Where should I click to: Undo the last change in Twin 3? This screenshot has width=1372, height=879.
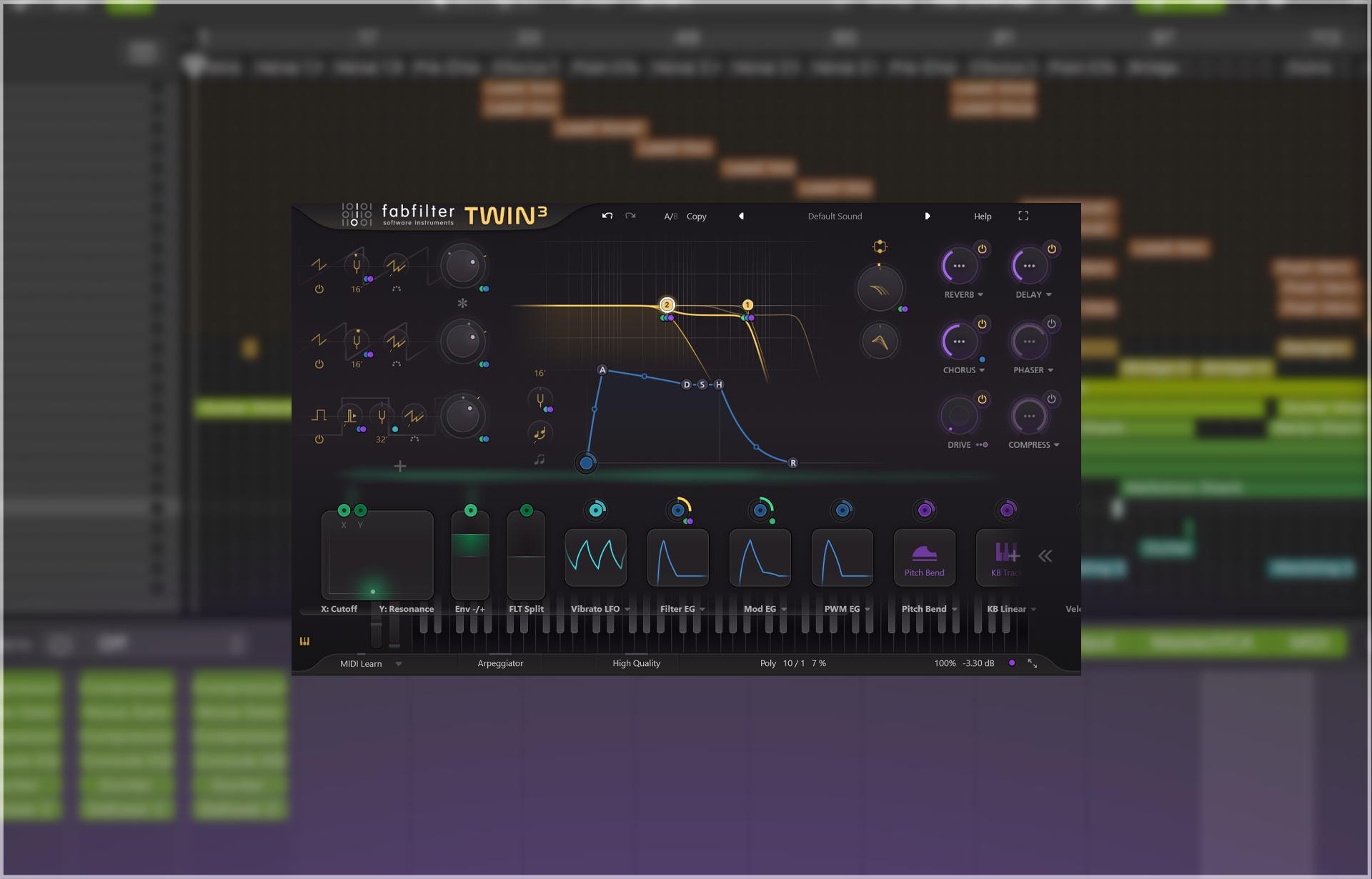607,216
